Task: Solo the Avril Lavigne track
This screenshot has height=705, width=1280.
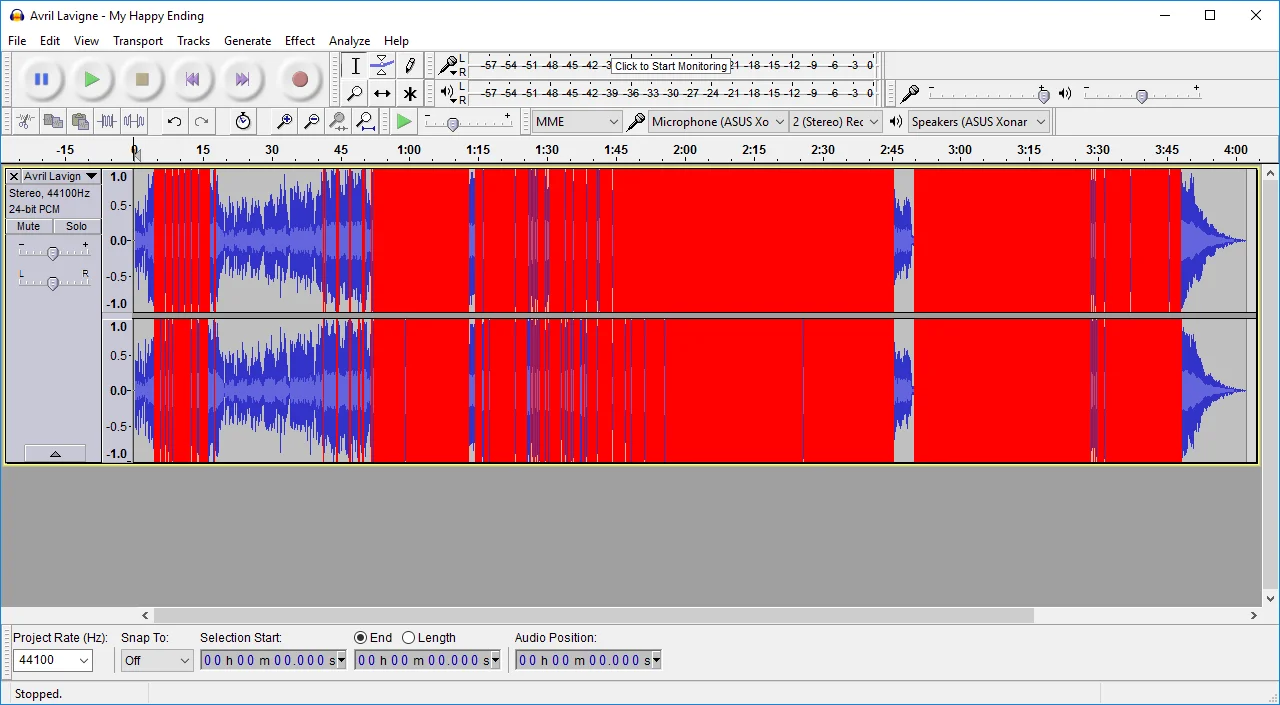Action: pyautogui.click(x=77, y=226)
